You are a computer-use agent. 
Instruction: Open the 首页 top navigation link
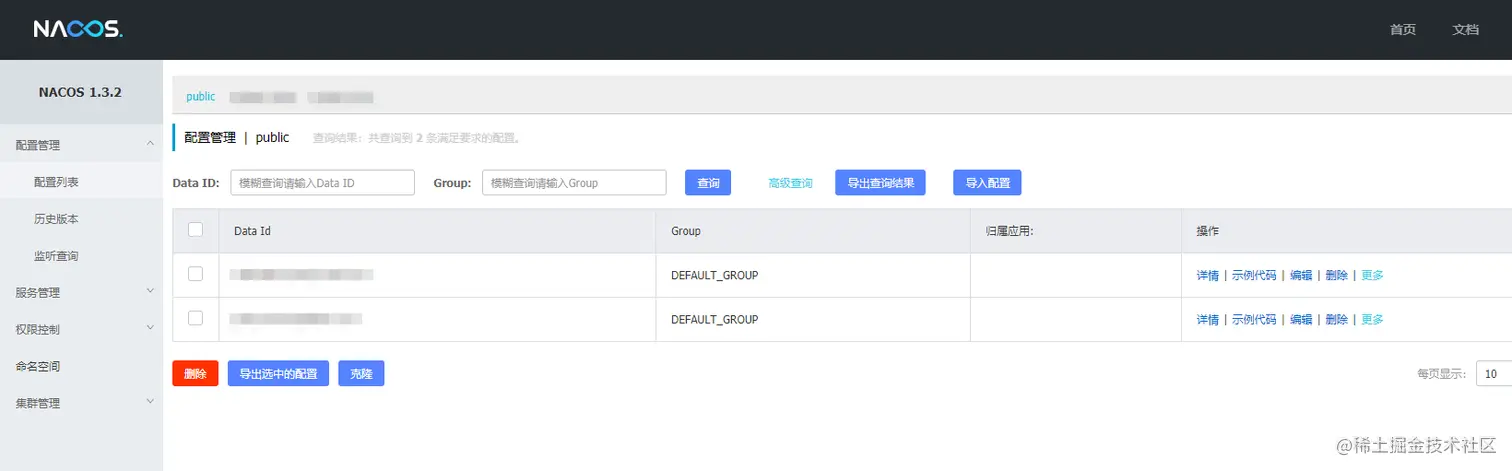pyautogui.click(x=1403, y=30)
